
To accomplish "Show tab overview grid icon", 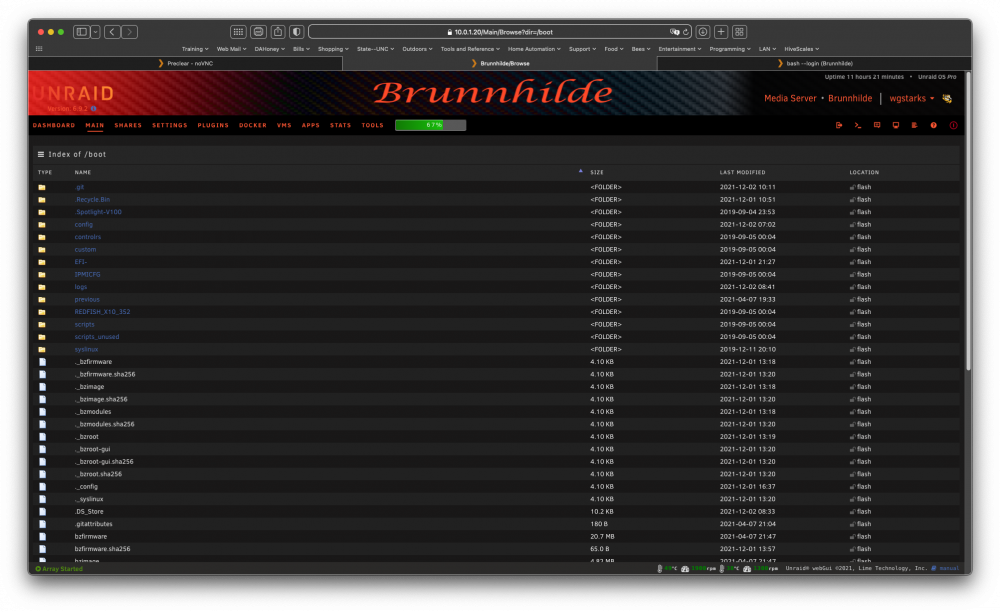I will click(x=739, y=32).
